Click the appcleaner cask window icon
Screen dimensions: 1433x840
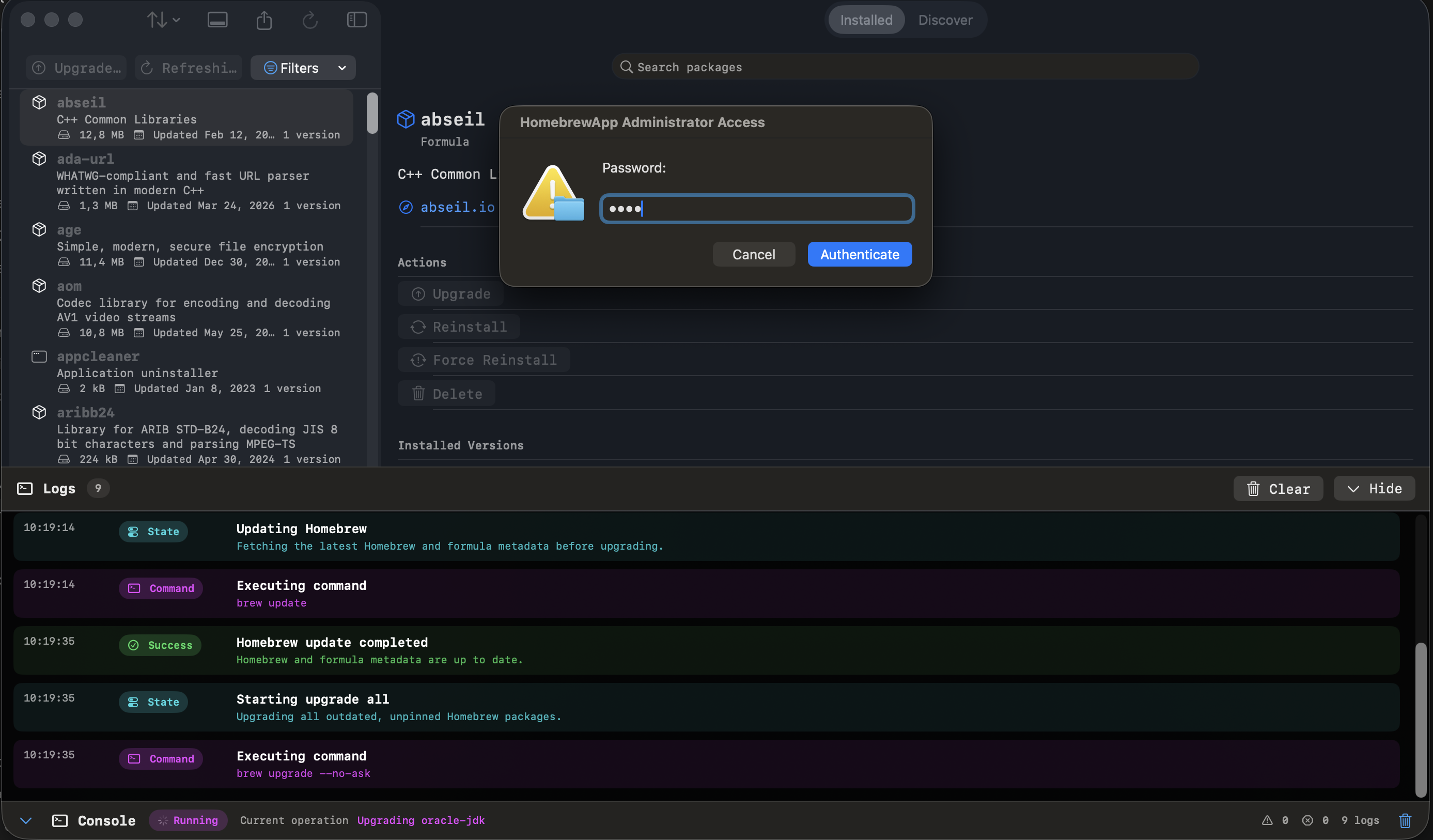coord(39,356)
